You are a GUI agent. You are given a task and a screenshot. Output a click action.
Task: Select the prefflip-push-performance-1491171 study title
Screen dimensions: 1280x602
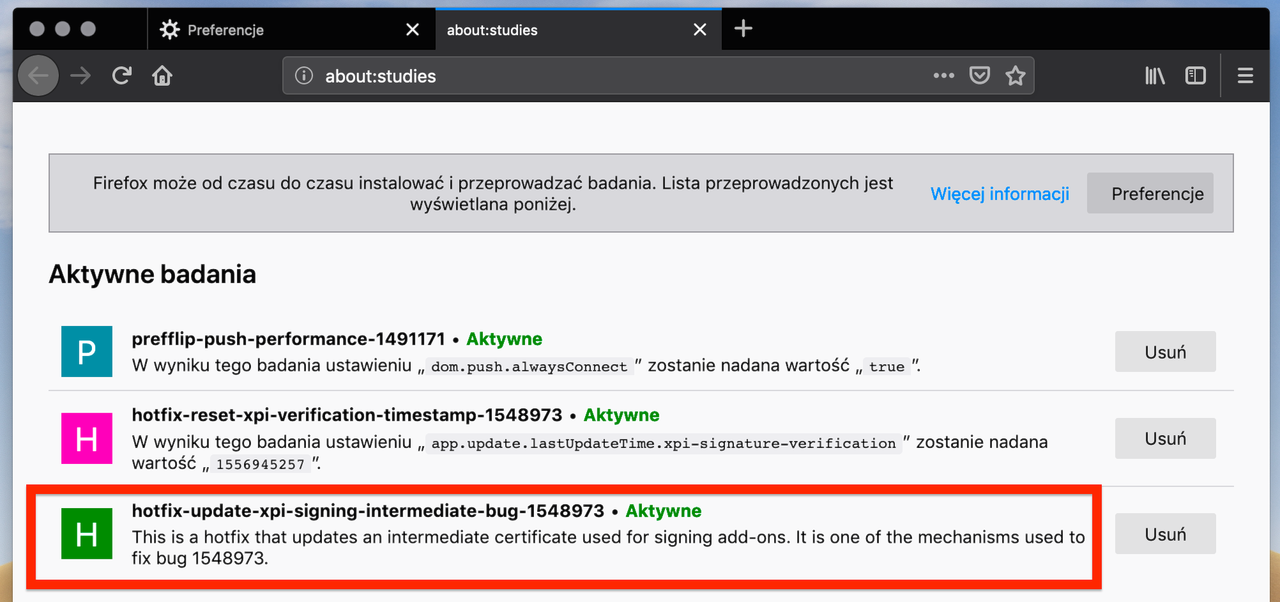[x=288, y=339]
